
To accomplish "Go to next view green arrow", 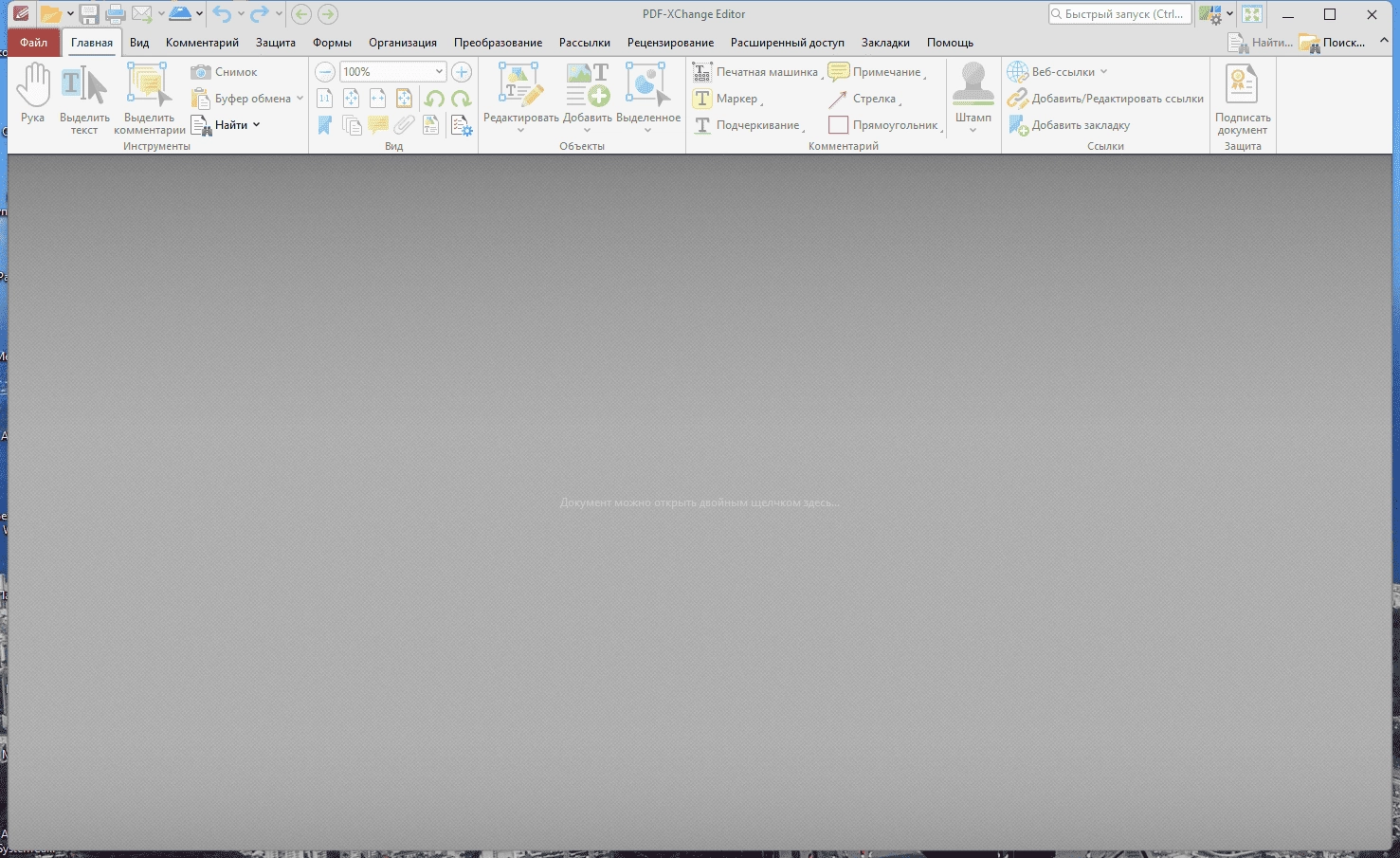I will pyautogui.click(x=328, y=14).
